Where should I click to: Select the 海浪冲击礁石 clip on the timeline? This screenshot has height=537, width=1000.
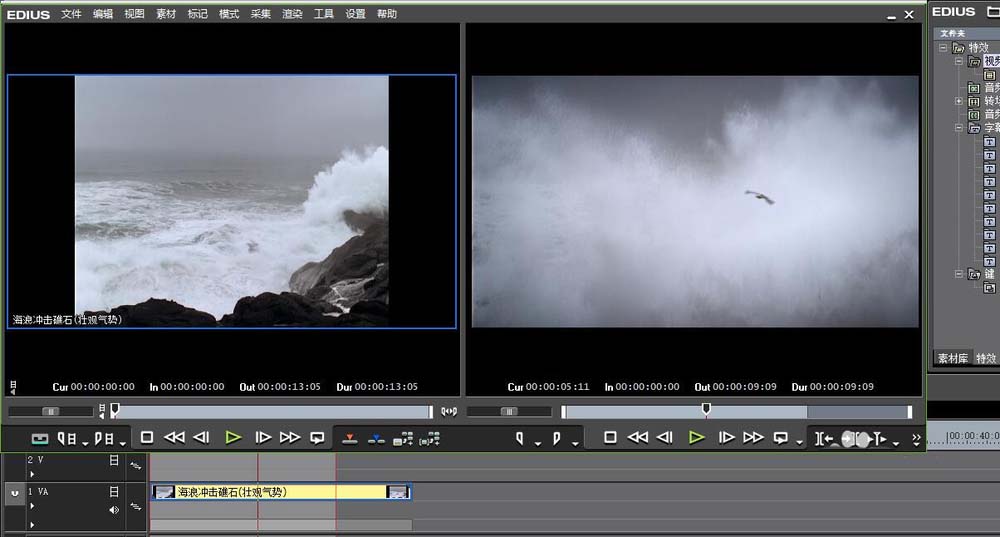click(x=281, y=492)
